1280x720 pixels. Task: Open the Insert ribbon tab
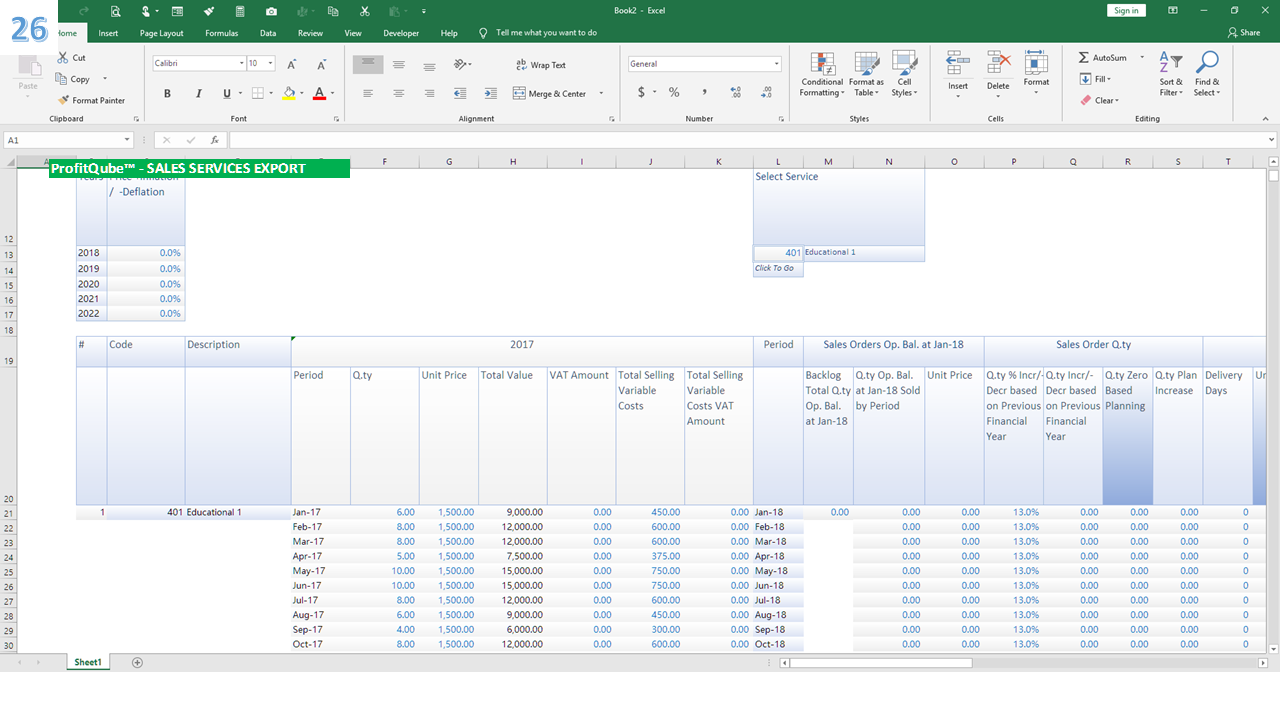click(108, 33)
